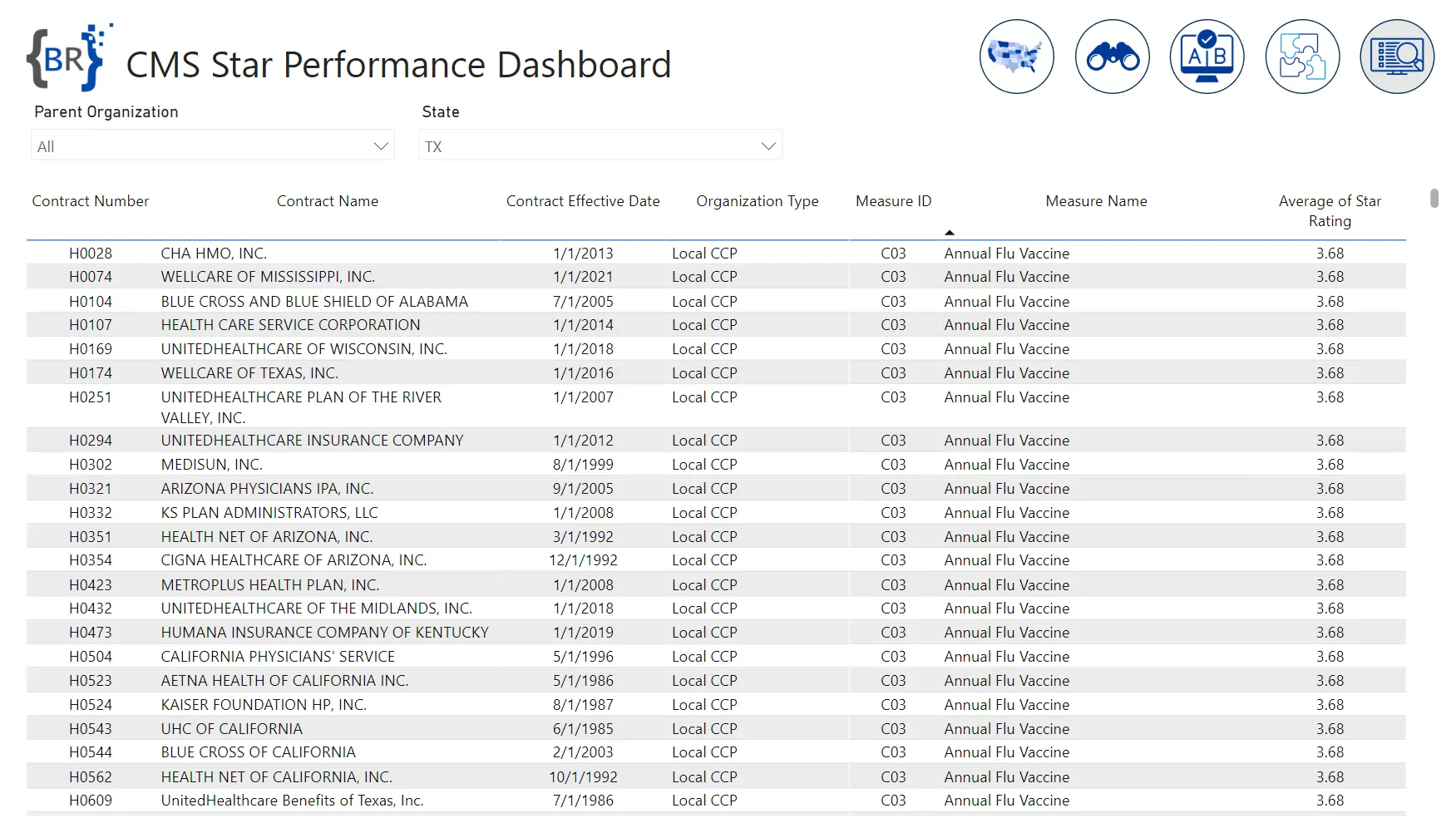
Task: Click the Organization Type column header
Action: pos(757,201)
